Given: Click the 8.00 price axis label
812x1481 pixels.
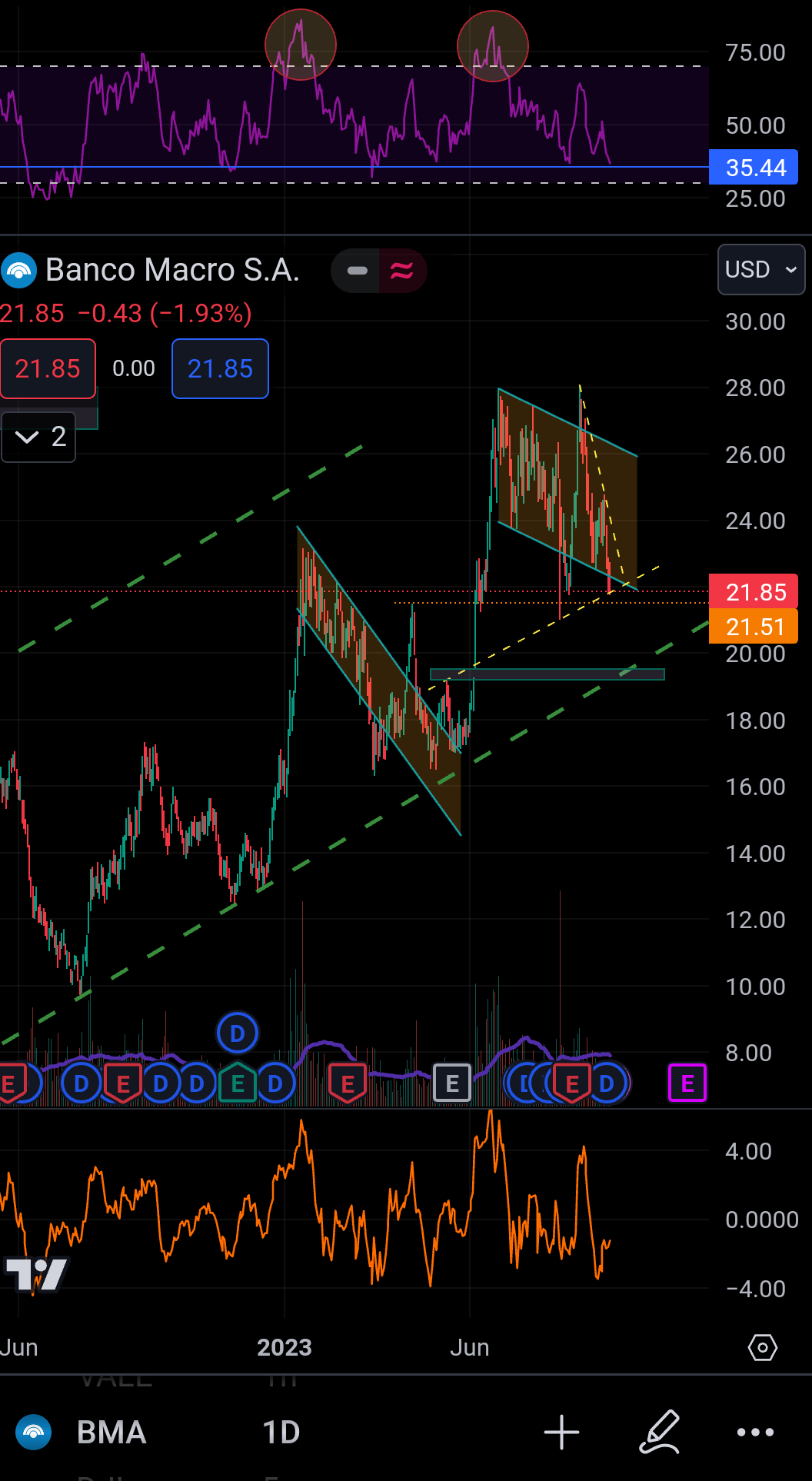Looking at the screenshot, I should 750,1053.
